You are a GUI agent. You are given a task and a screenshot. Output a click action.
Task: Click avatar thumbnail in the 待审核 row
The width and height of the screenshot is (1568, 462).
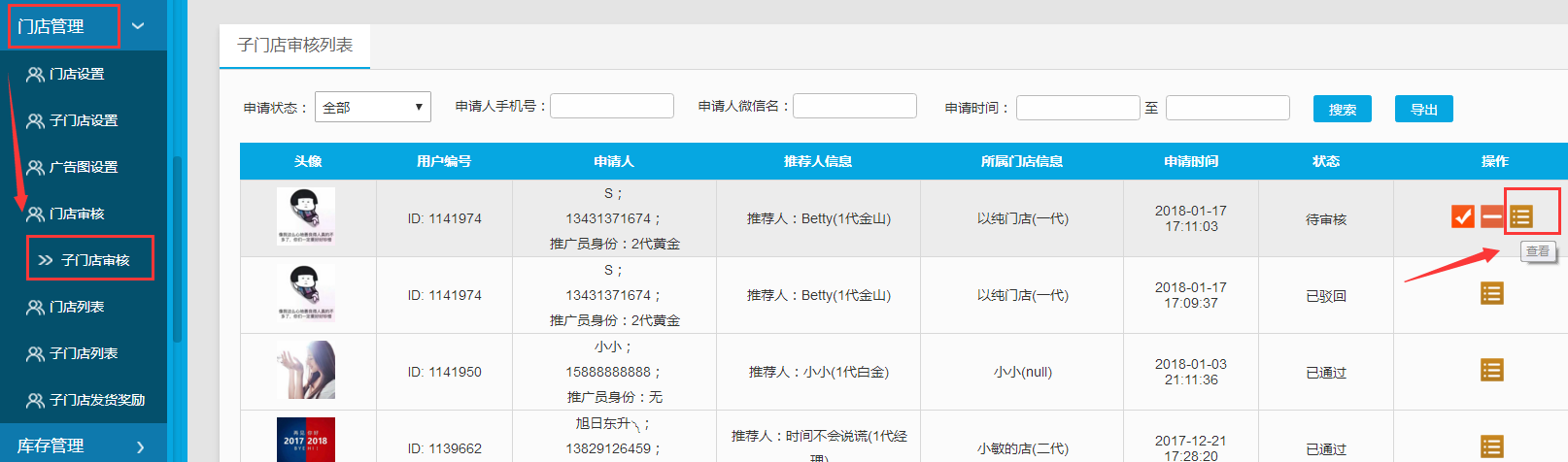306,216
